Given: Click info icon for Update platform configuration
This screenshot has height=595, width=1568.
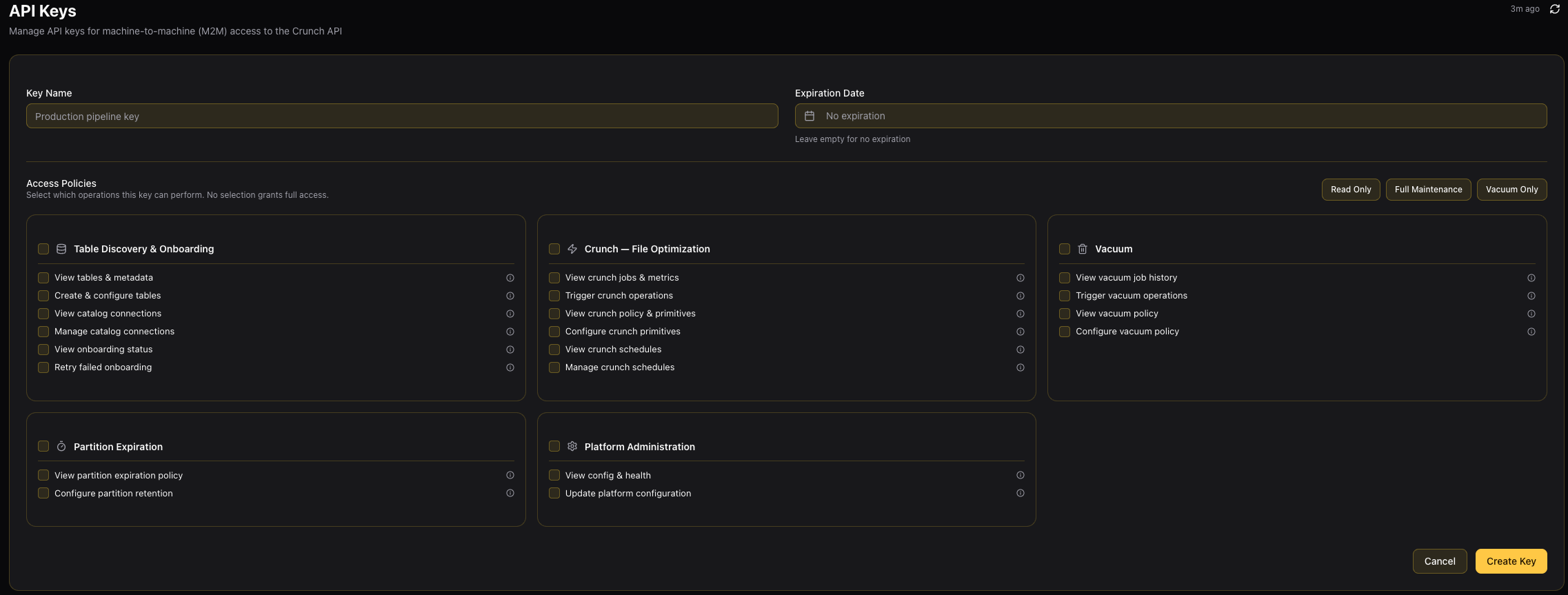Looking at the screenshot, I should click(x=1021, y=493).
